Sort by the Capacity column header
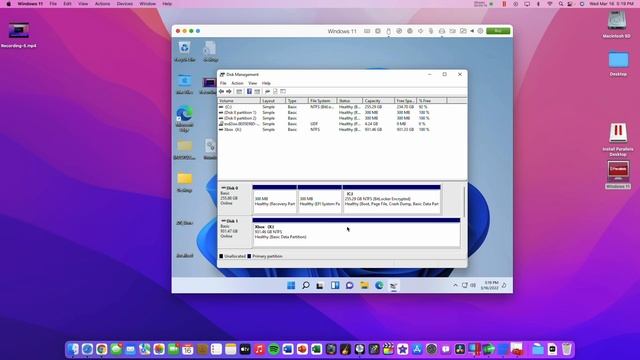Viewport: 640px width, 360px height. click(378, 100)
